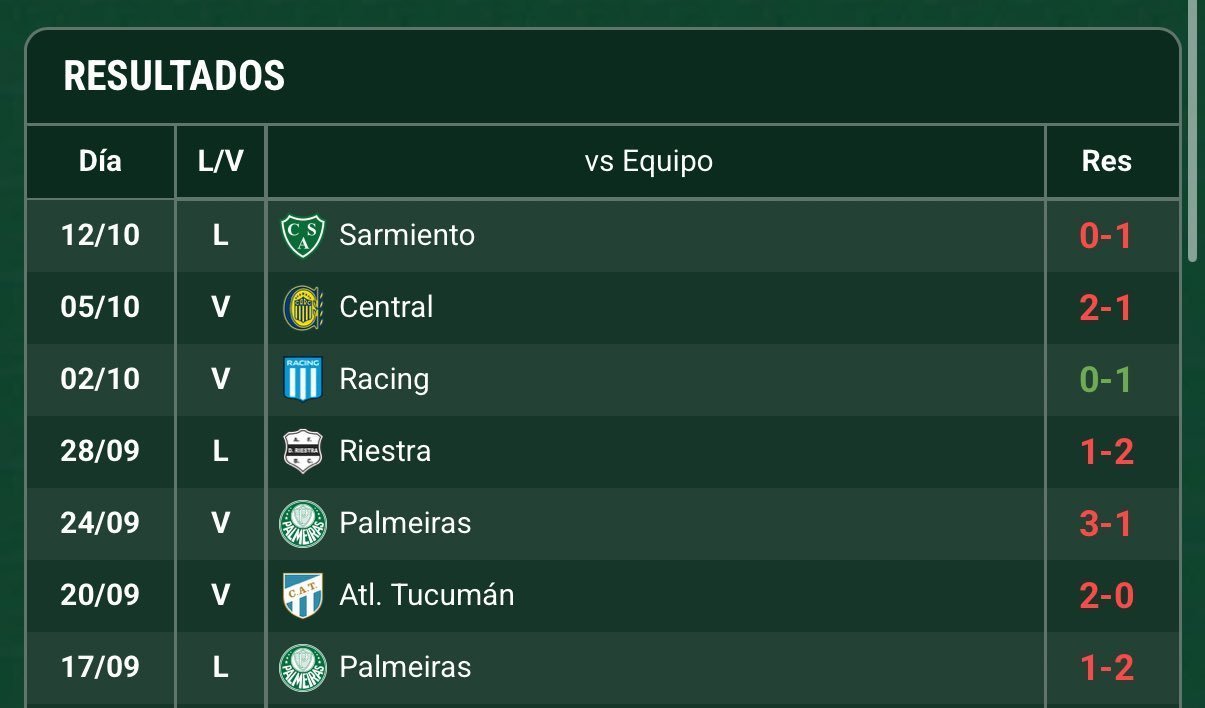Click the 2-0 result against Atl. Tucumán
Screen dimensions: 1205x708
[x=1106, y=596]
